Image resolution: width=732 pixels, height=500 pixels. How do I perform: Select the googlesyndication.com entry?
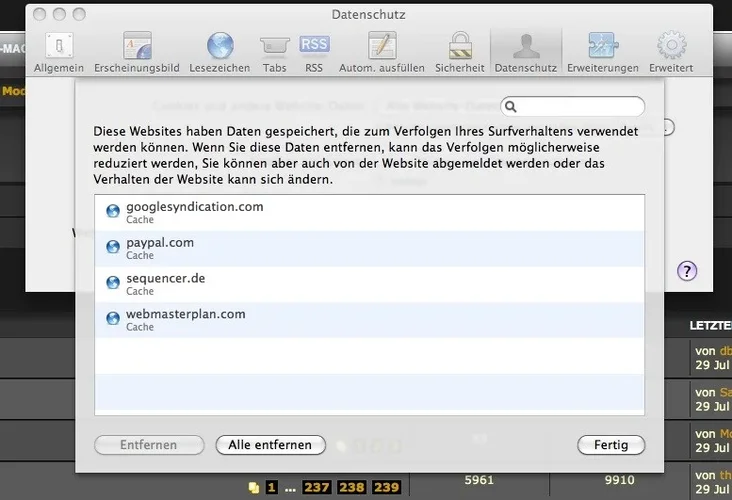(369, 213)
